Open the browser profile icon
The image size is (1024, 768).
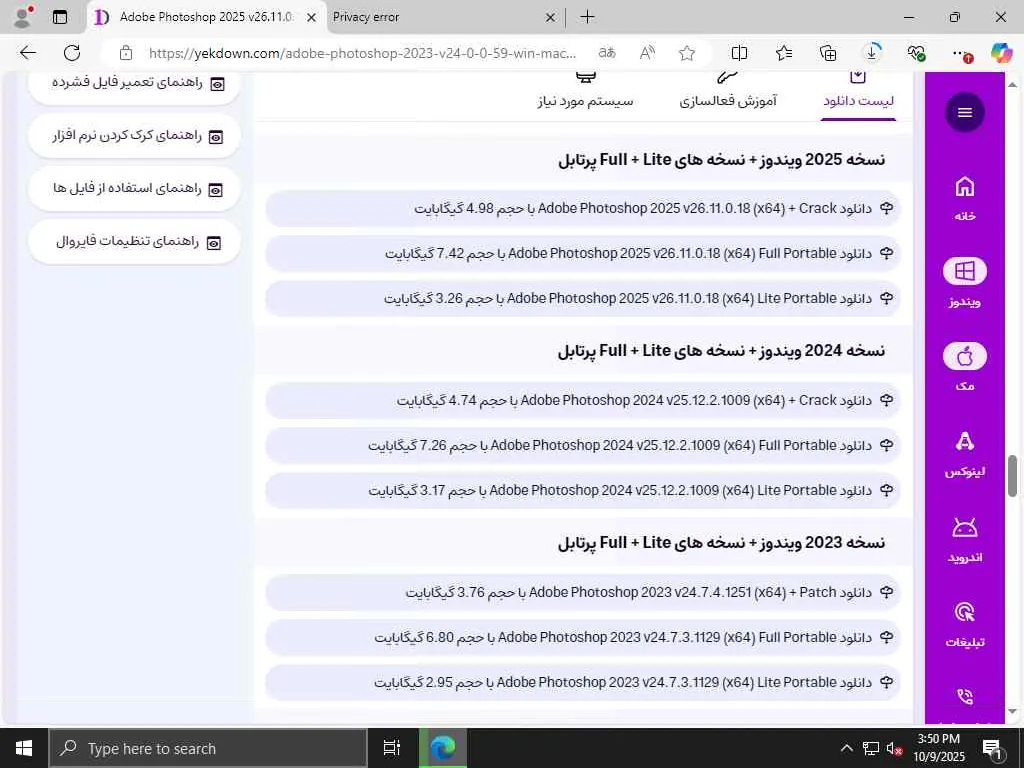pos(23,17)
